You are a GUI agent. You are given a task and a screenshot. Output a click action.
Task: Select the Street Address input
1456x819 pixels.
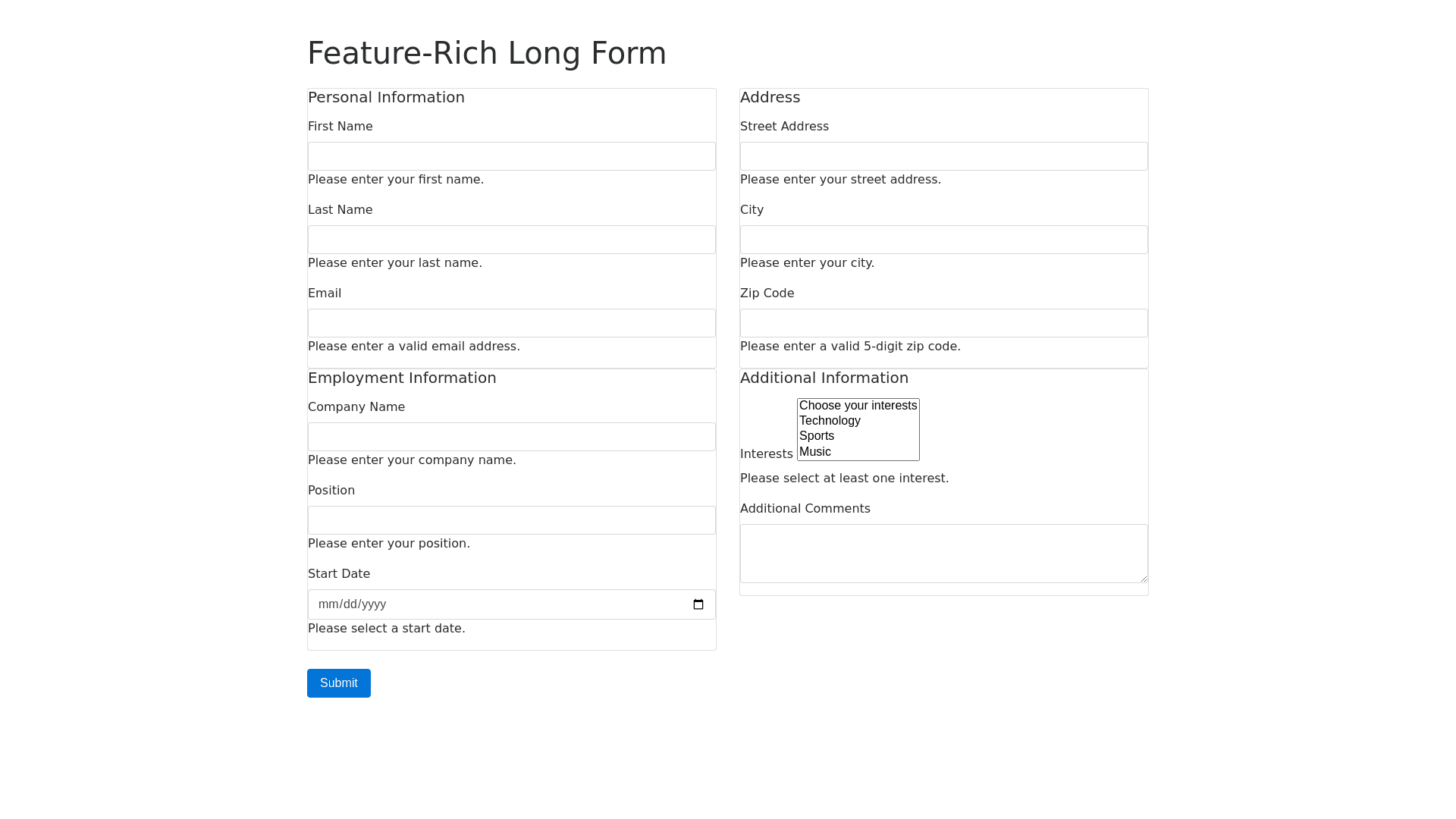pyautogui.click(x=944, y=156)
